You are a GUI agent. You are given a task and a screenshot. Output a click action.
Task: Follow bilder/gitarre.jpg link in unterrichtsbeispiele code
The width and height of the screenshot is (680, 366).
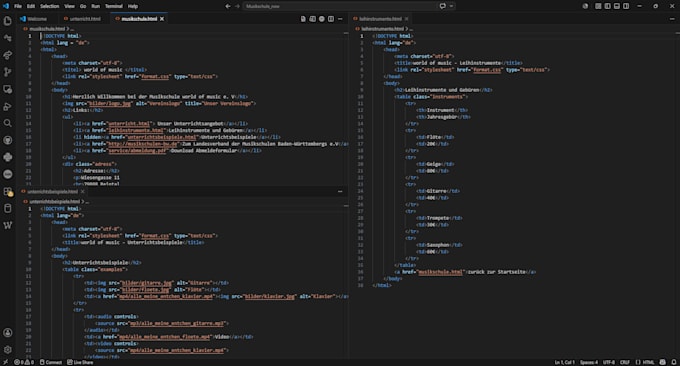pyautogui.click(x=147, y=283)
